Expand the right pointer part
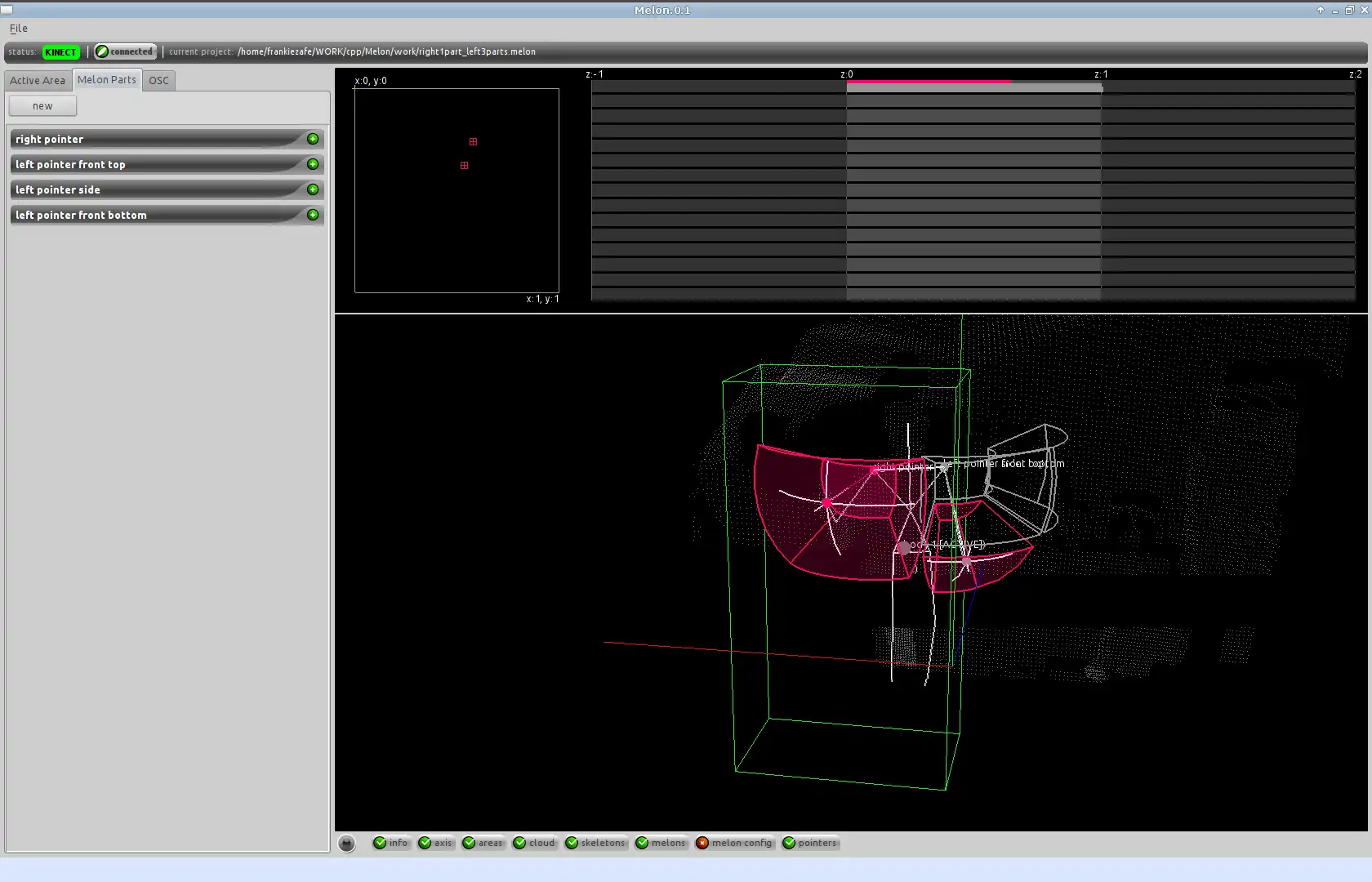 click(313, 139)
